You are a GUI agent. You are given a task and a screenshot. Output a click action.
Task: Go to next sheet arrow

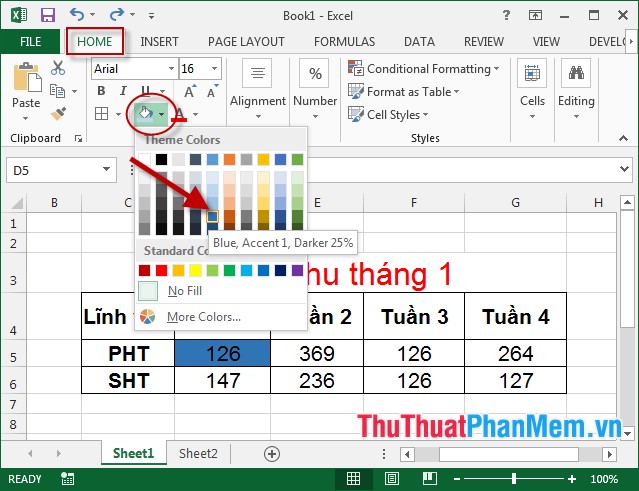click(59, 454)
